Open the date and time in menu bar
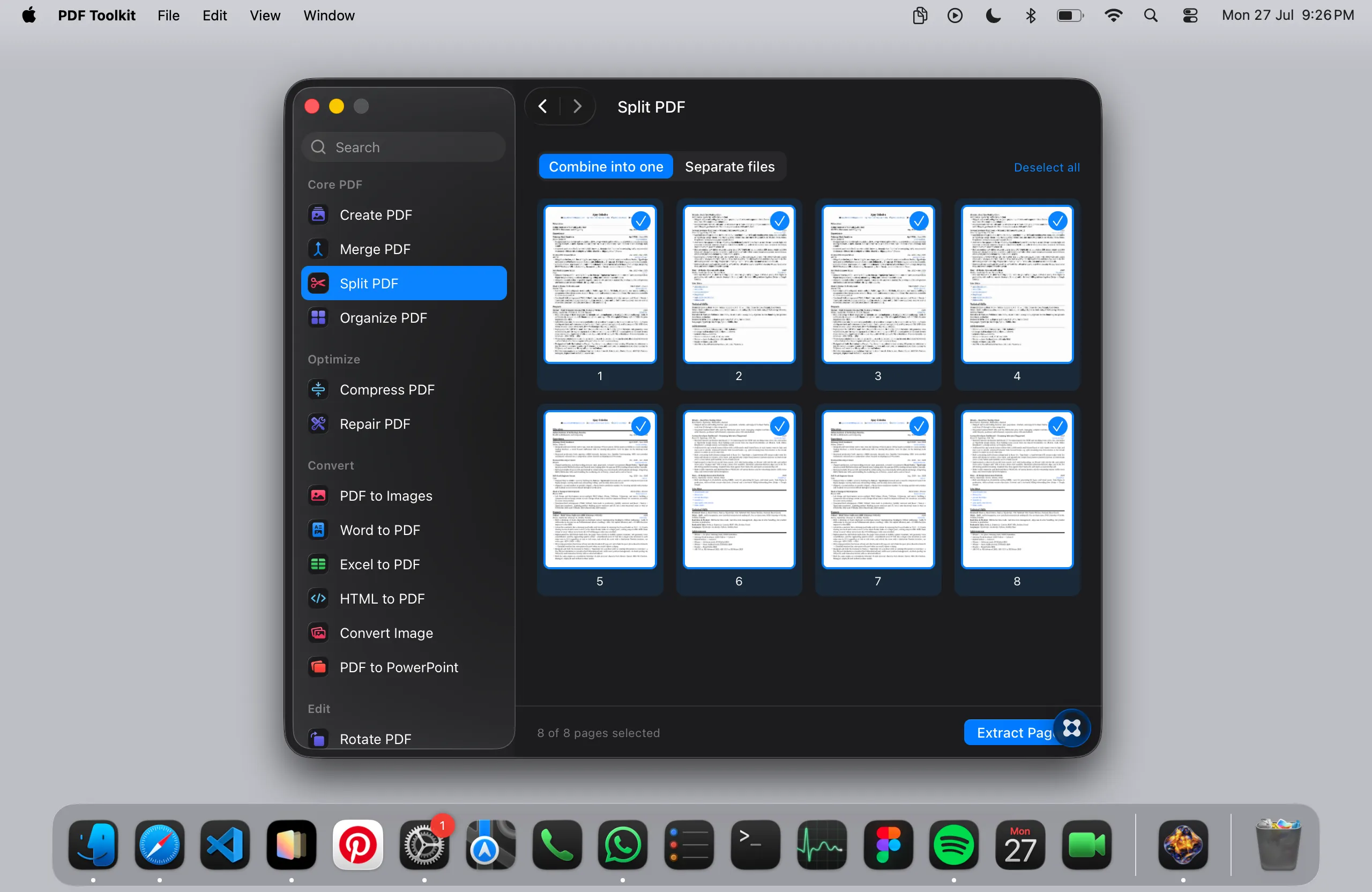 [x=1288, y=16]
